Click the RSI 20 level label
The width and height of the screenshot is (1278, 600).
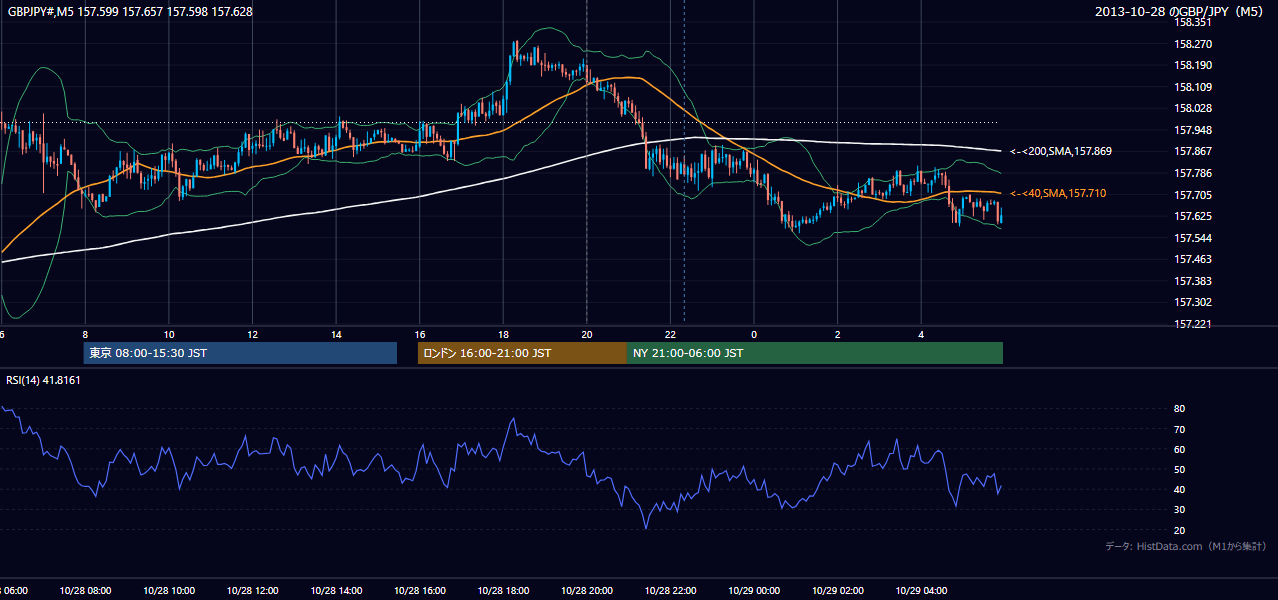(1180, 531)
